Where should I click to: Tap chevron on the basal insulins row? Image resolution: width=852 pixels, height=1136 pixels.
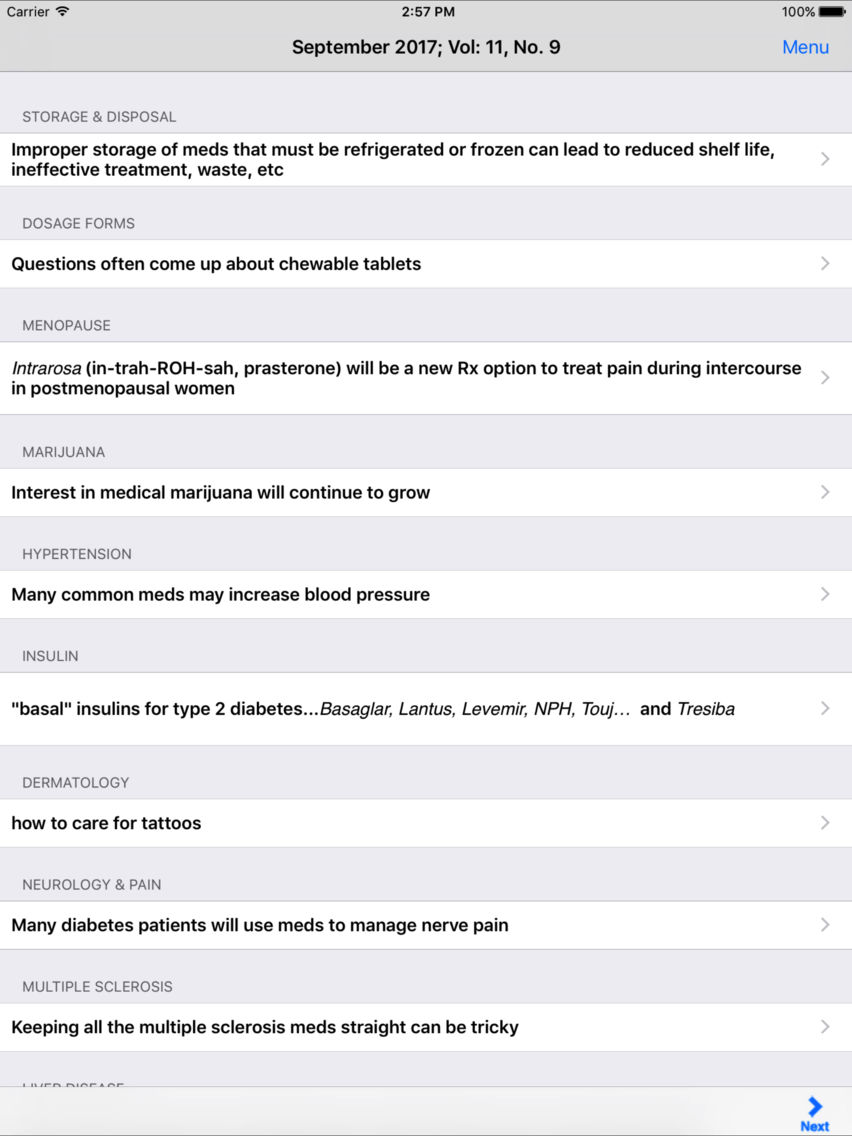click(825, 709)
